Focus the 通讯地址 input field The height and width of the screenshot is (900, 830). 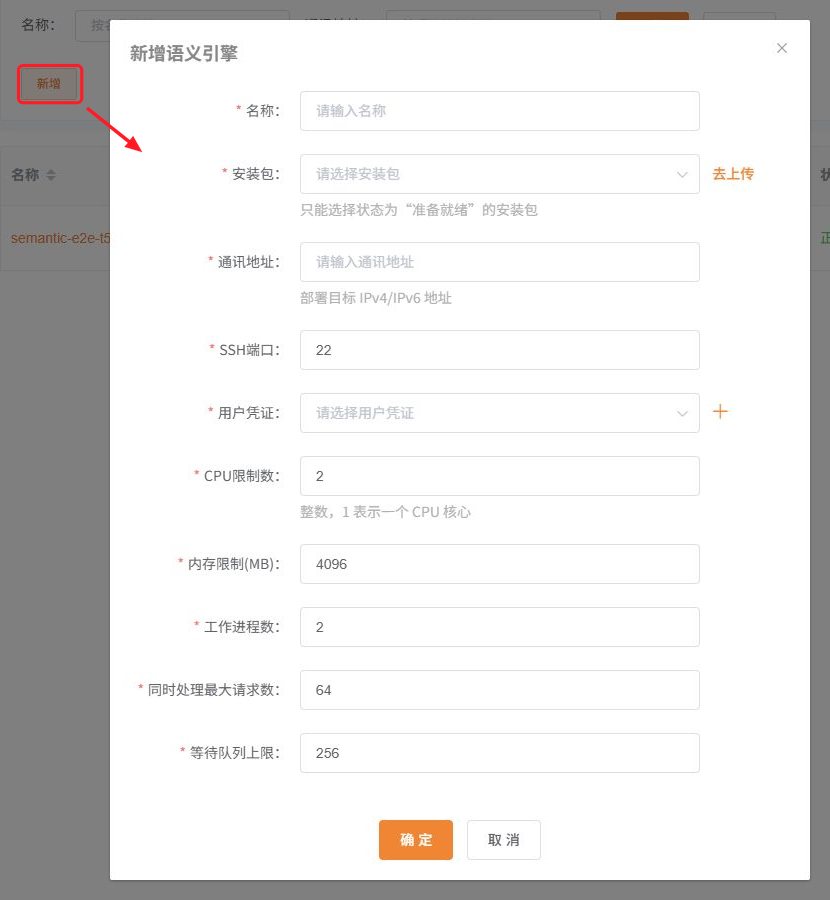(x=499, y=262)
